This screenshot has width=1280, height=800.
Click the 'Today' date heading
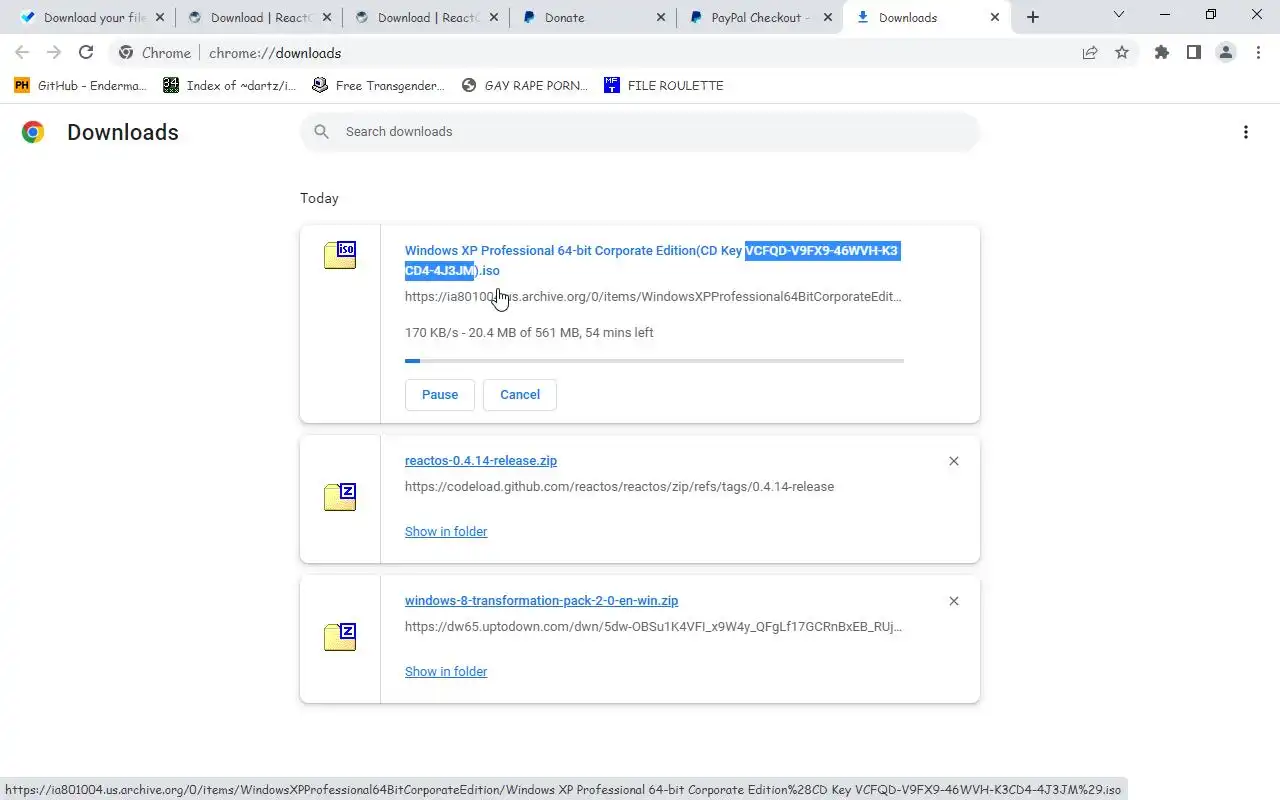pyautogui.click(x=319, y=199)
